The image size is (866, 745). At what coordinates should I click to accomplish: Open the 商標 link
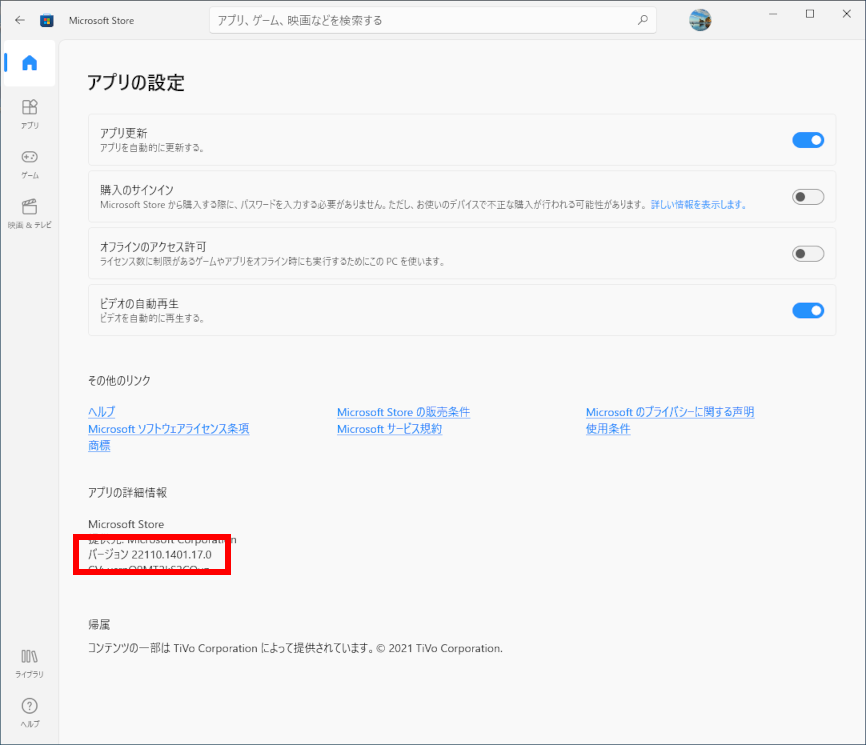point(99,446)
